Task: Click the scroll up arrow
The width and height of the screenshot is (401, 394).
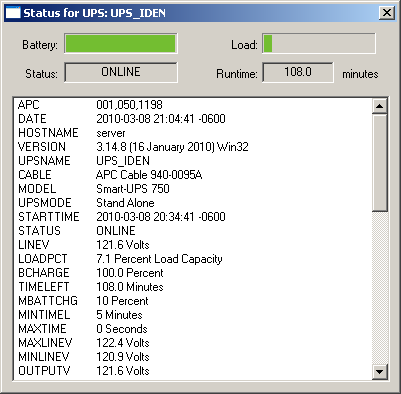Action: 380,106
